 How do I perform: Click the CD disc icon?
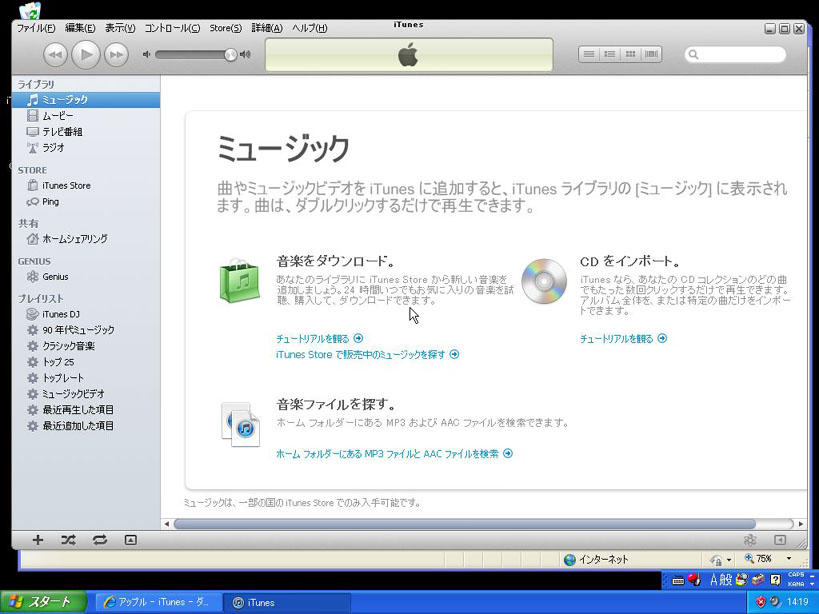click(544, 281)
